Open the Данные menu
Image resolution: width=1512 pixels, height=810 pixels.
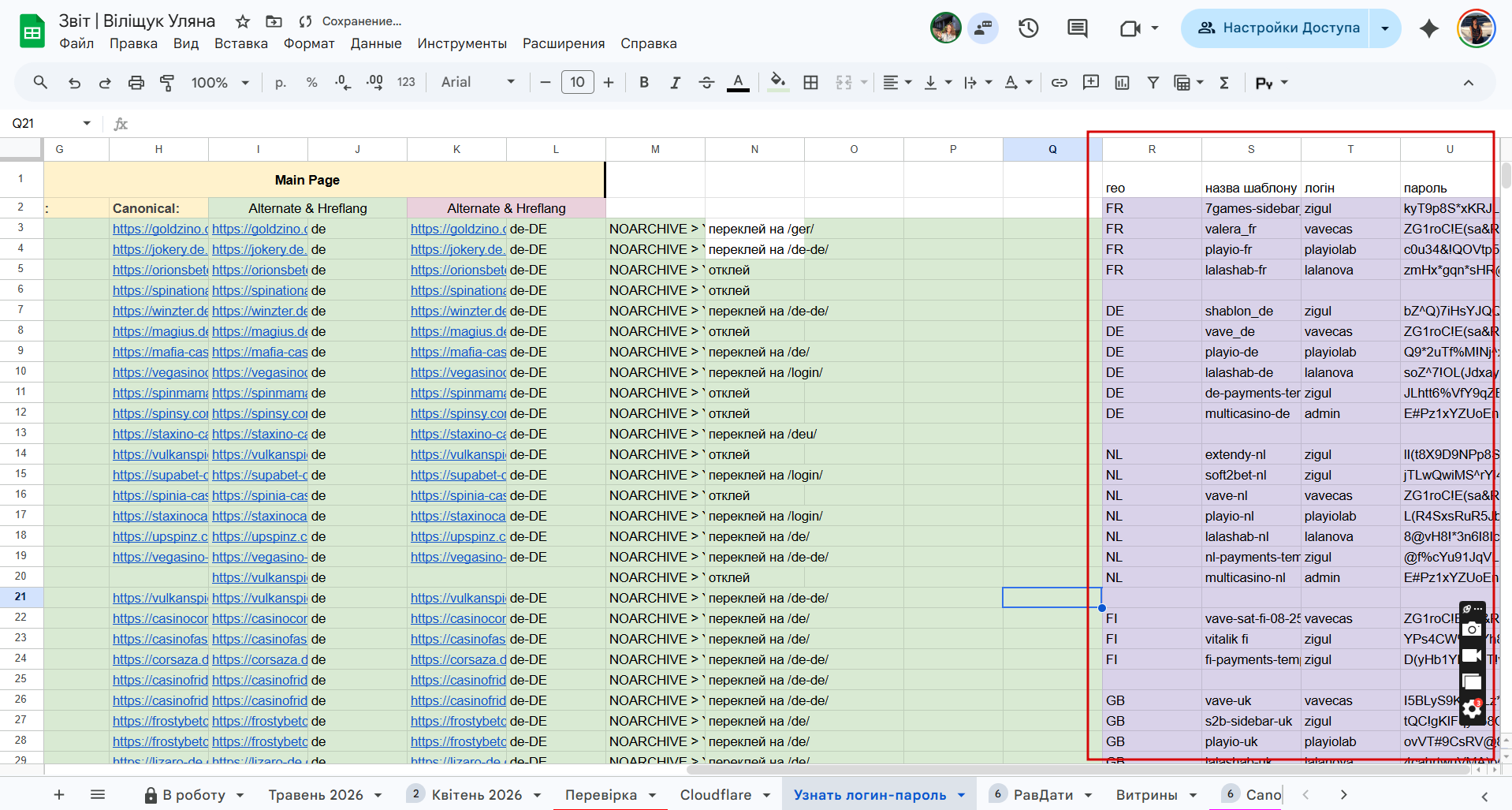pyautogui.click(x=376, y=43)
